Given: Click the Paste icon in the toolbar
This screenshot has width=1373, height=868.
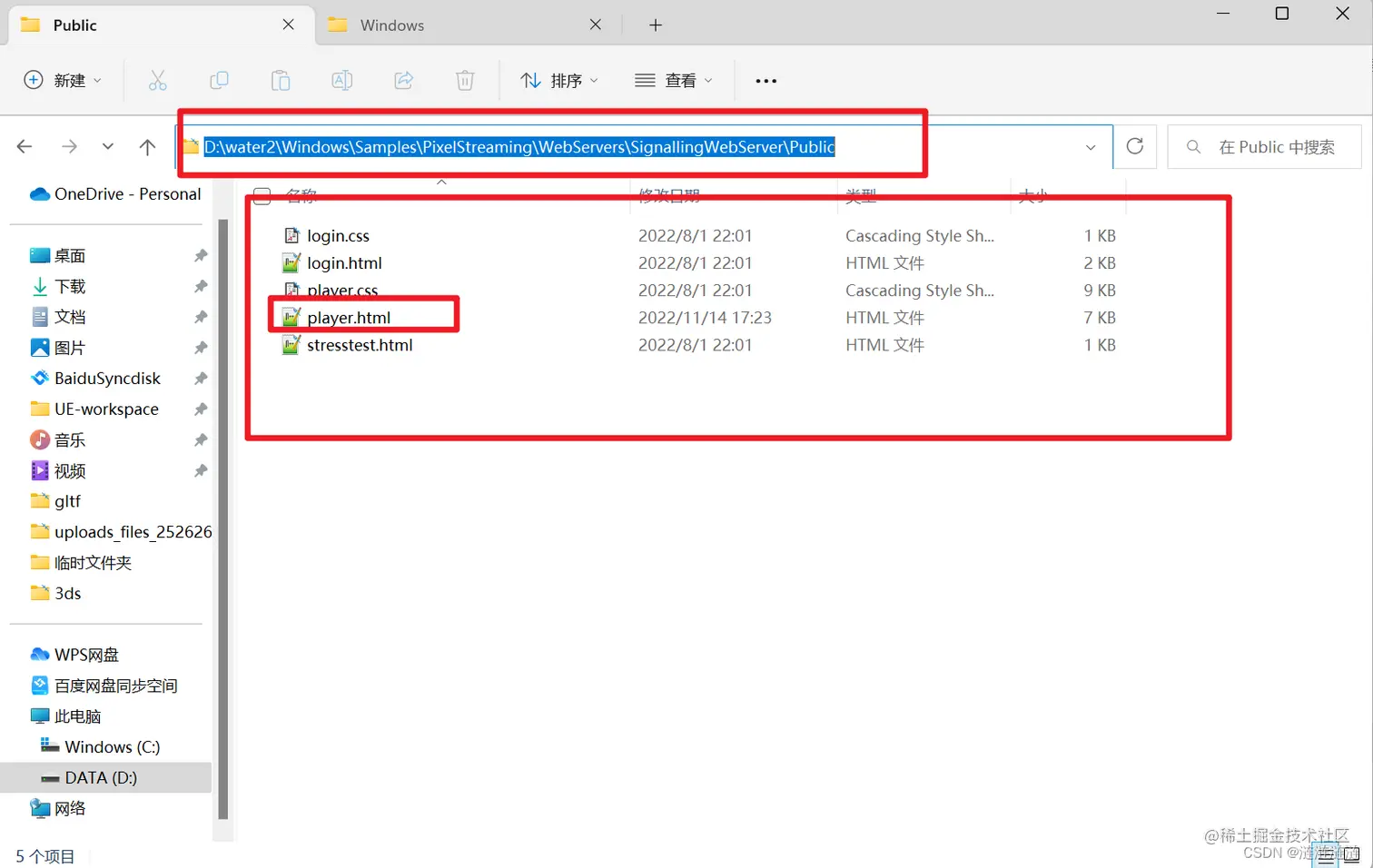Looking at the screenshot, I should pyautogui.click(x=281, y=80).
